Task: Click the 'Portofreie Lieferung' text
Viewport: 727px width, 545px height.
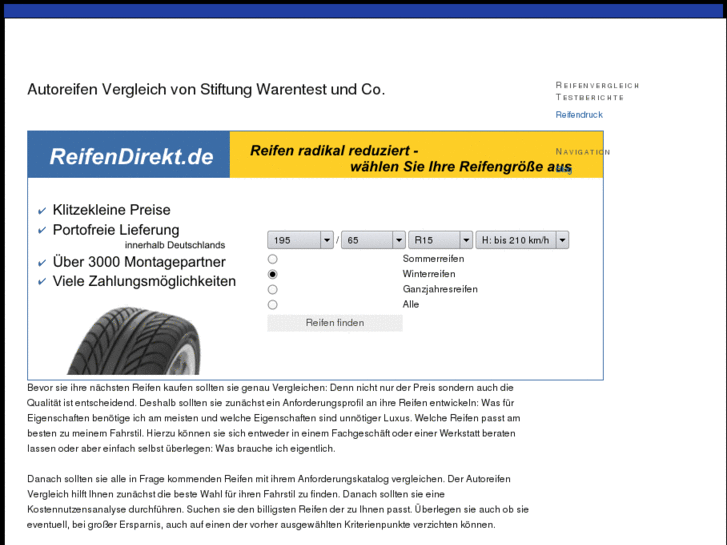Action: pyautogui.click(x=116, y=230)
